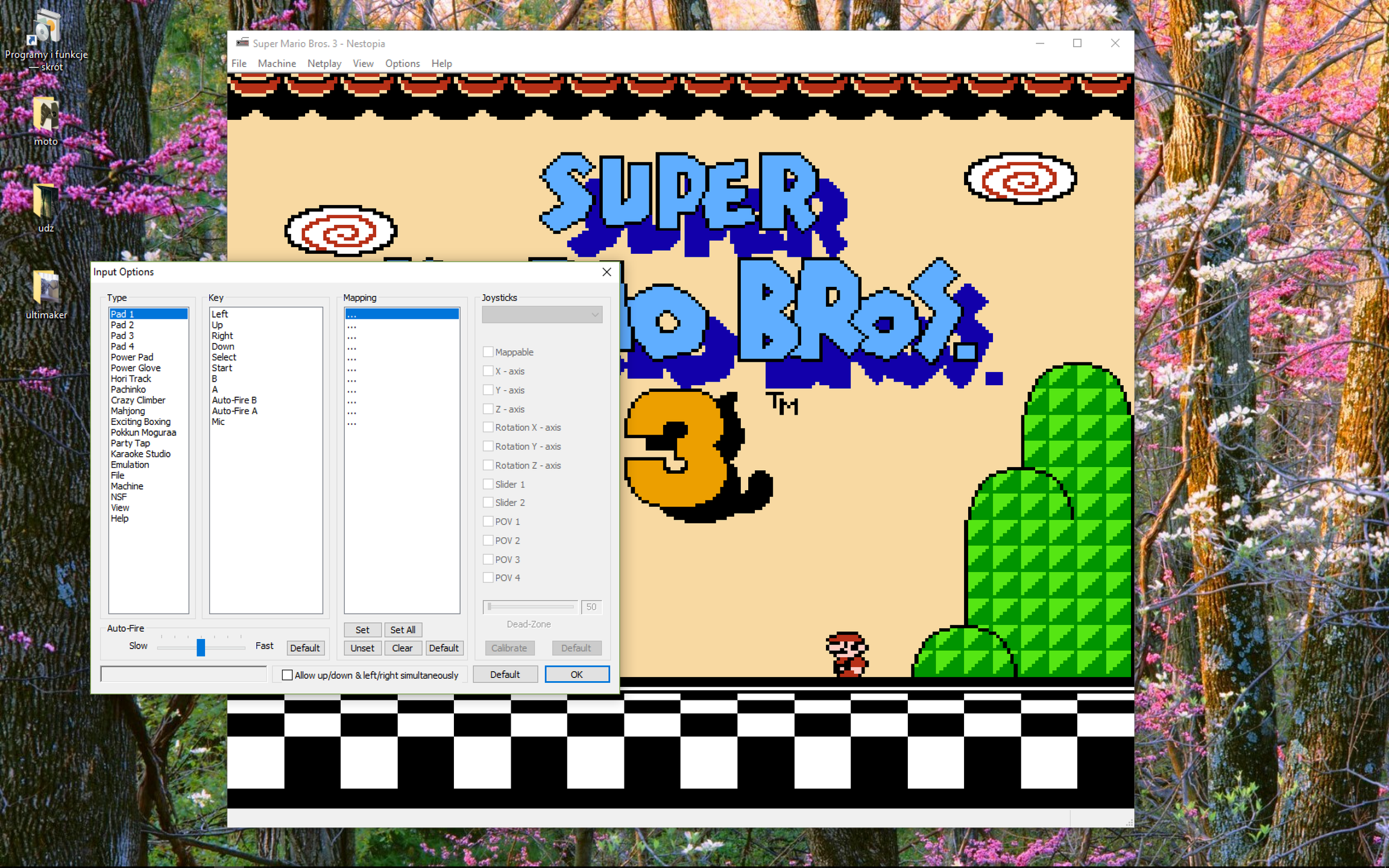Click the Calibrate button
The image size is (1389, 868).
509,648
